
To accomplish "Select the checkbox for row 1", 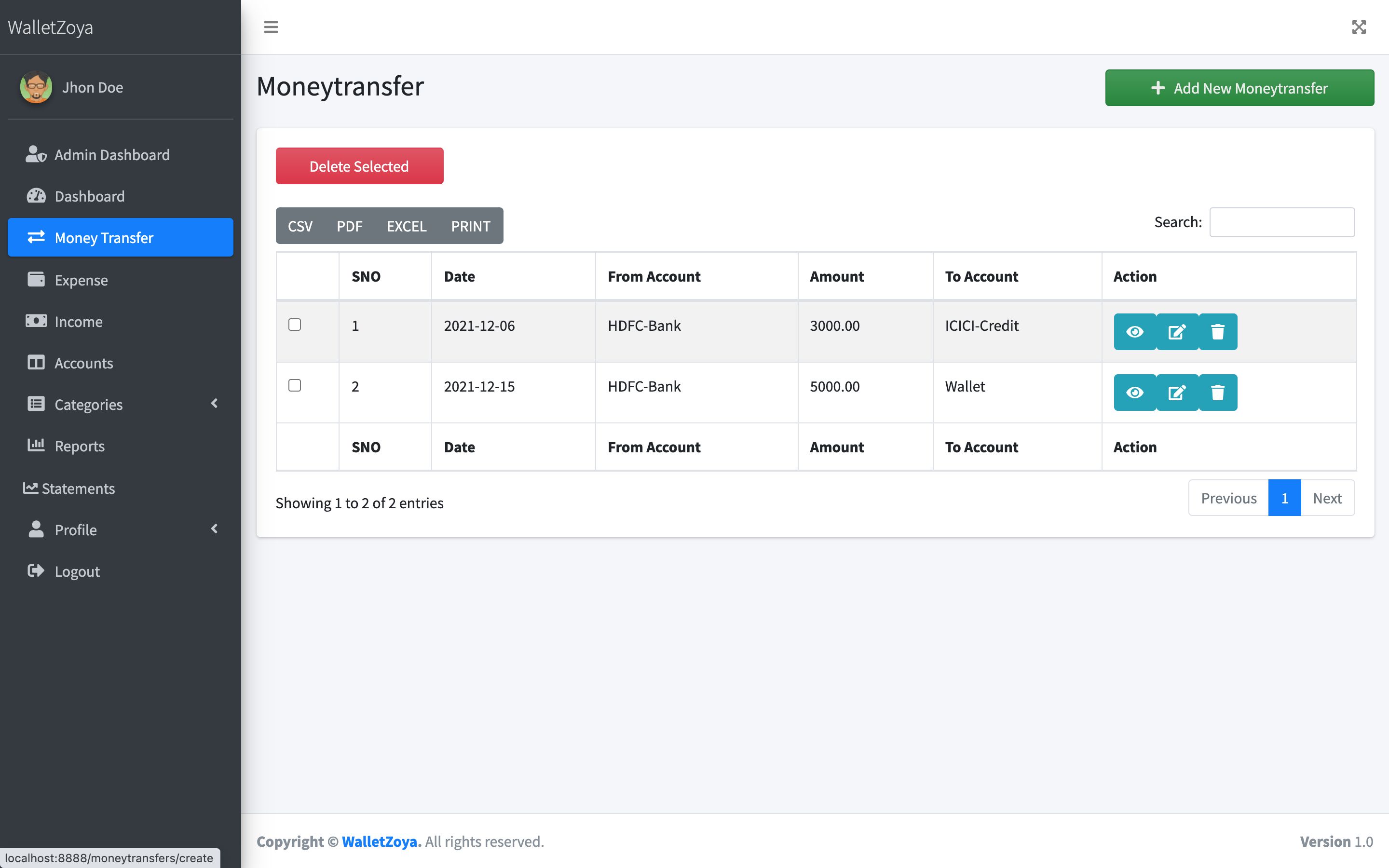I will click(295, 325).
